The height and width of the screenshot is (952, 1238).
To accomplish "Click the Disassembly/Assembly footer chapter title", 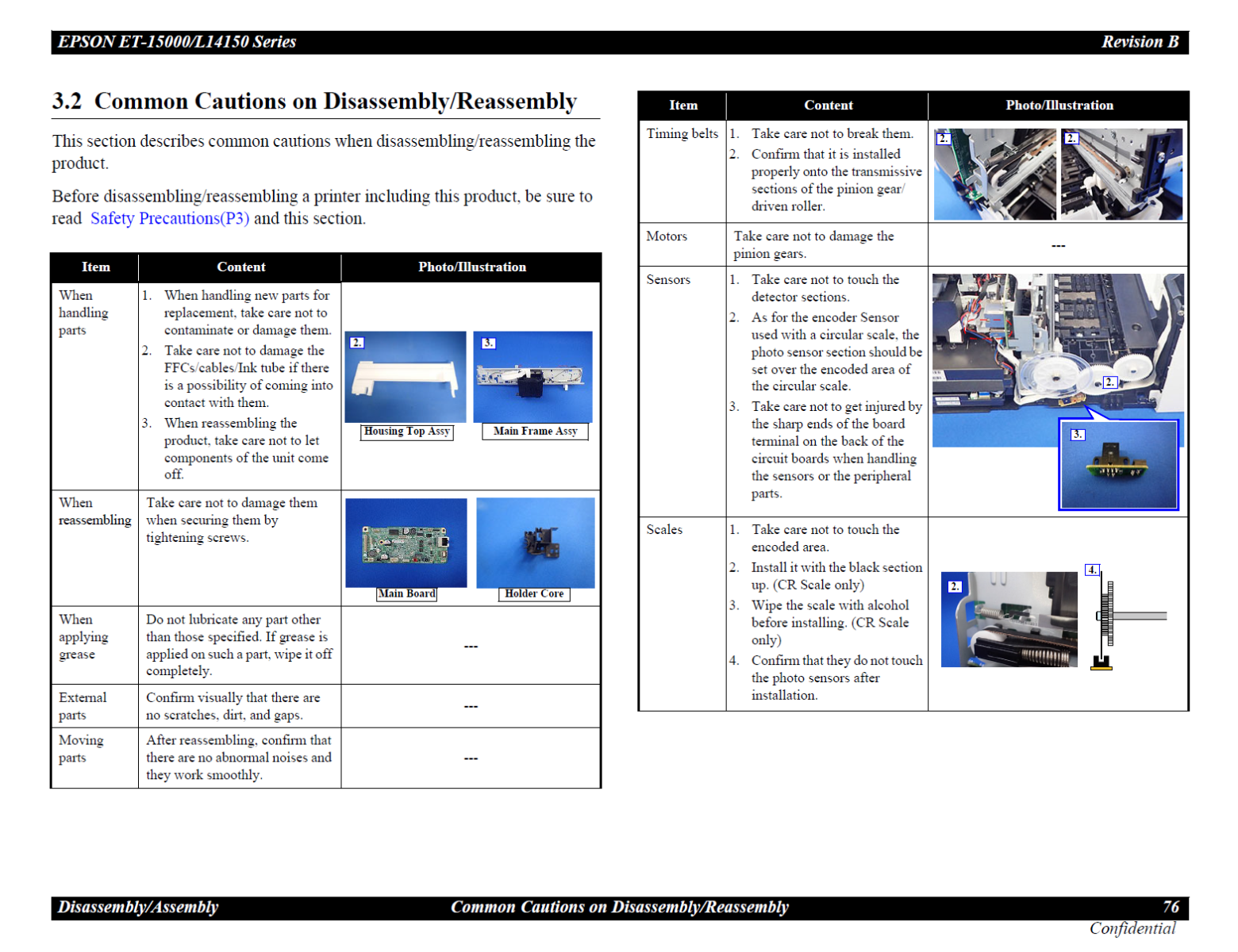I will pyautogui.click(x=138, y=908).
